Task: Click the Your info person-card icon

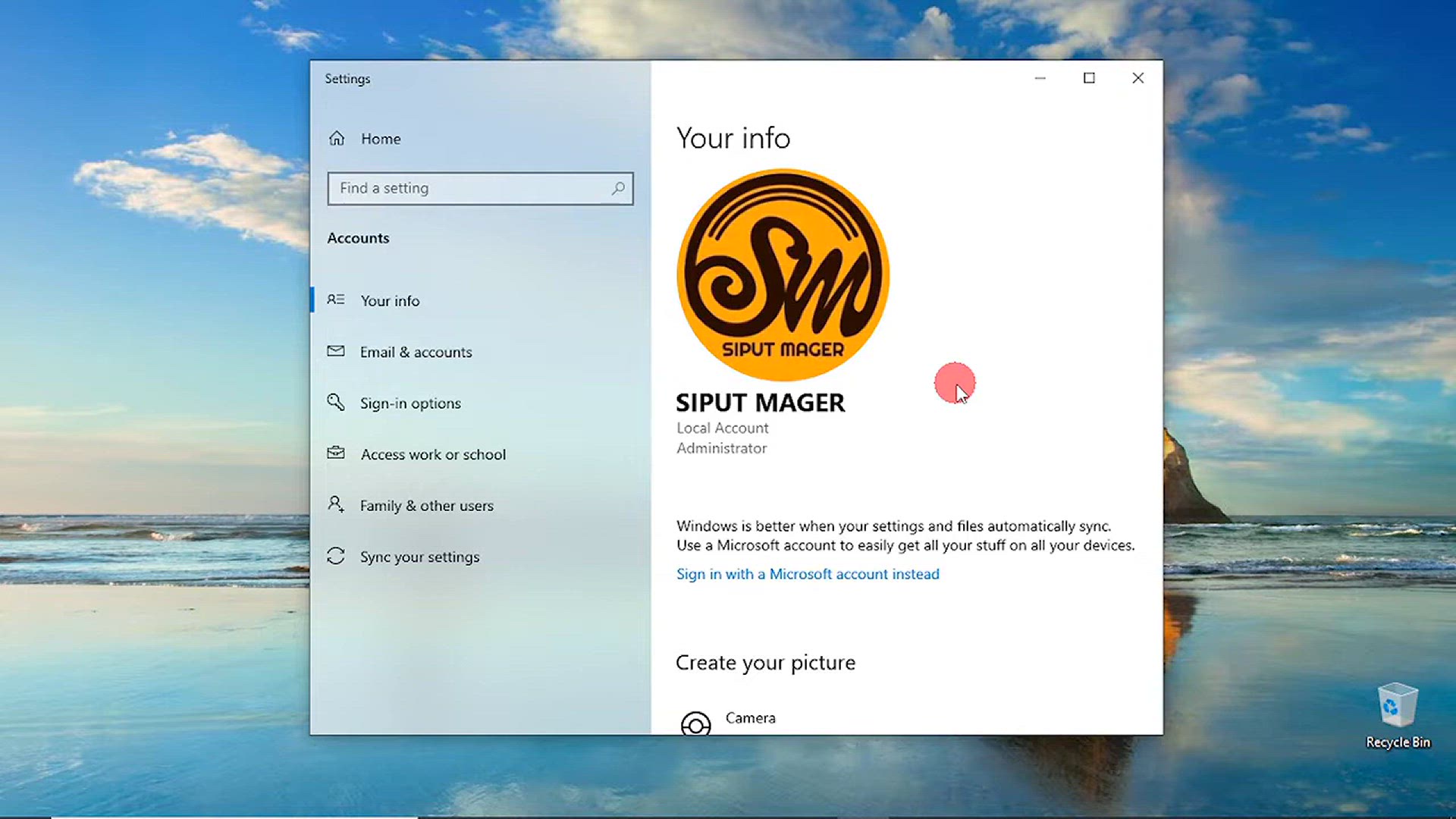Action: tap(336, 300)
